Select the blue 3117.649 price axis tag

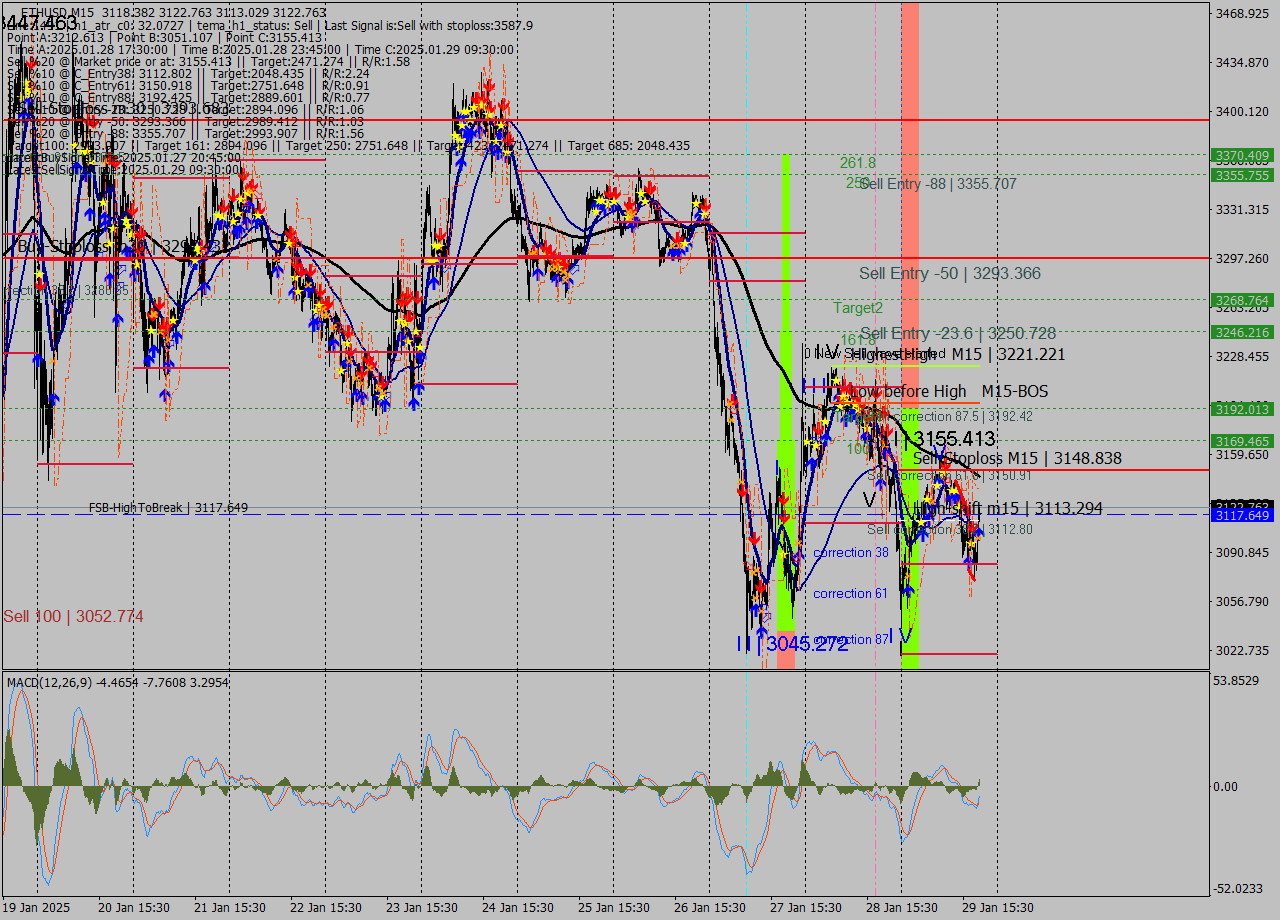click(x=1241, y=515)
